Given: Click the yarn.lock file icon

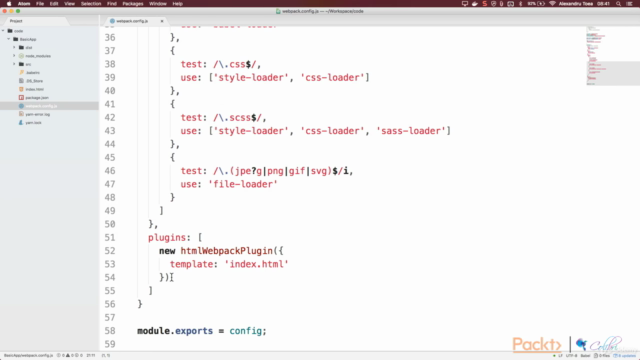Looking at the screenshot, I should pos(21,122).
